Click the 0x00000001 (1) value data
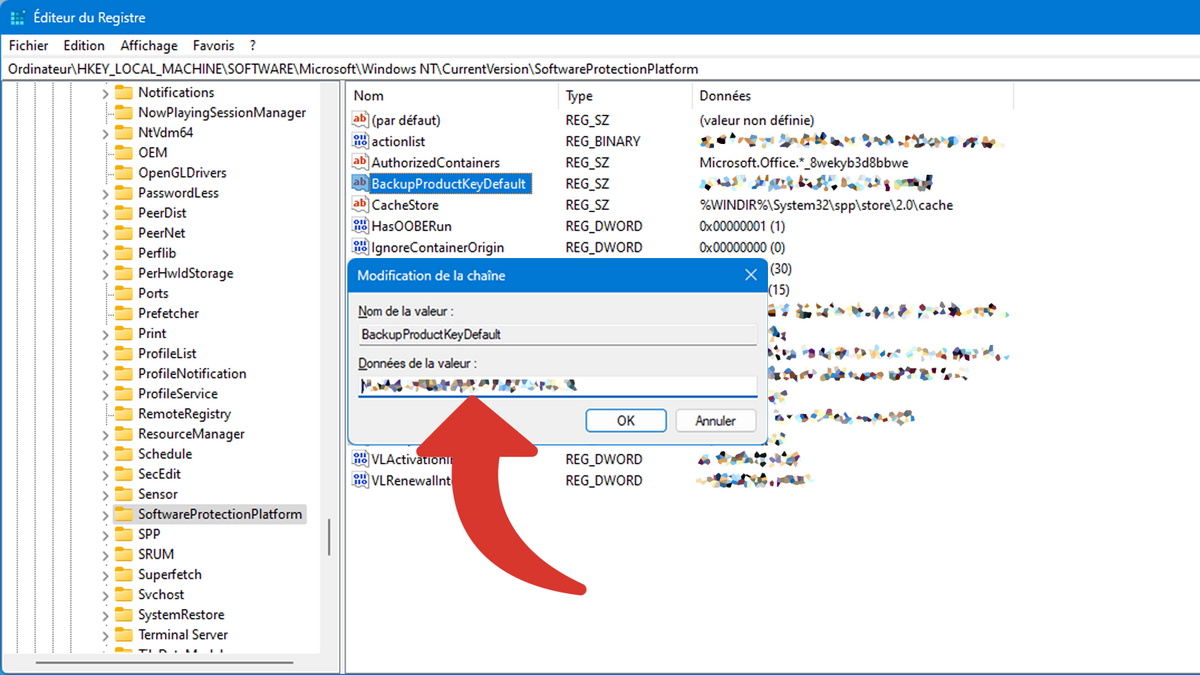 pyautogui.click(x=742, y=226)
